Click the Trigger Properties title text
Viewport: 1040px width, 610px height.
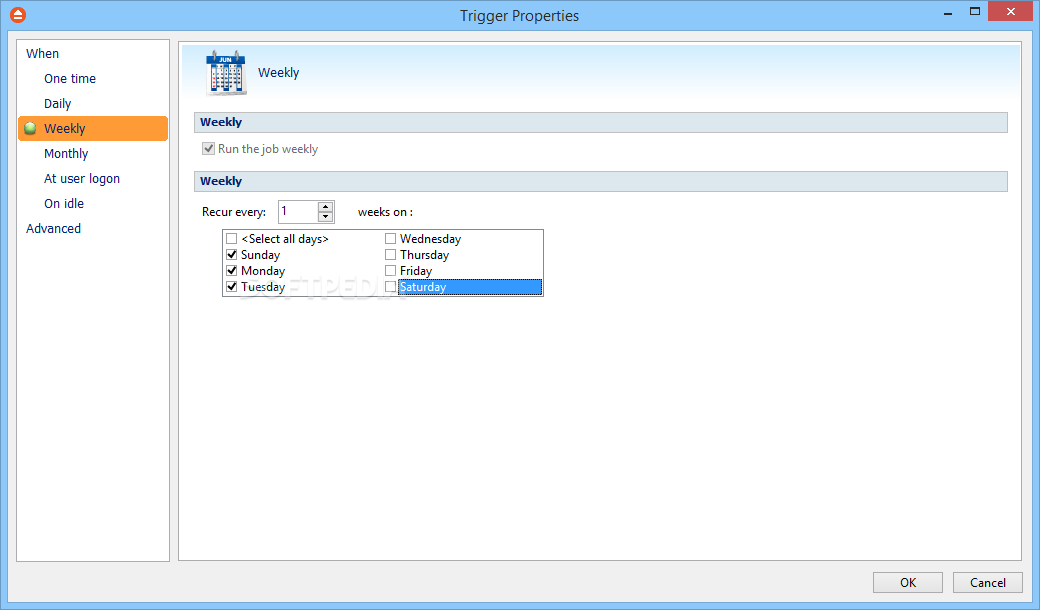coord(519,16)
